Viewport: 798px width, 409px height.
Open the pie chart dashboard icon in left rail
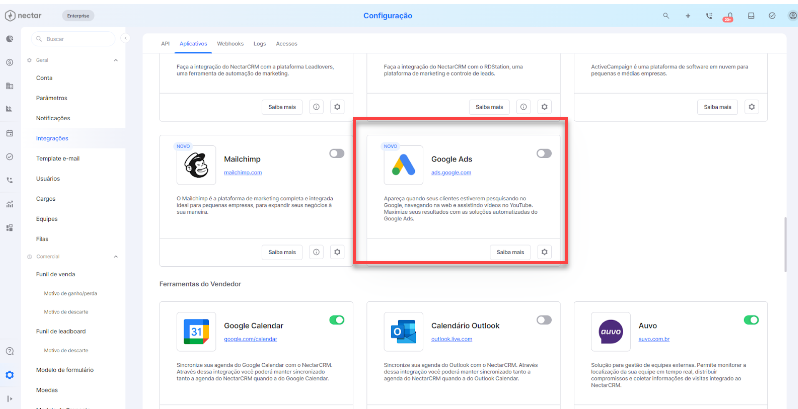pyautogui.click(x=10, y=39)
